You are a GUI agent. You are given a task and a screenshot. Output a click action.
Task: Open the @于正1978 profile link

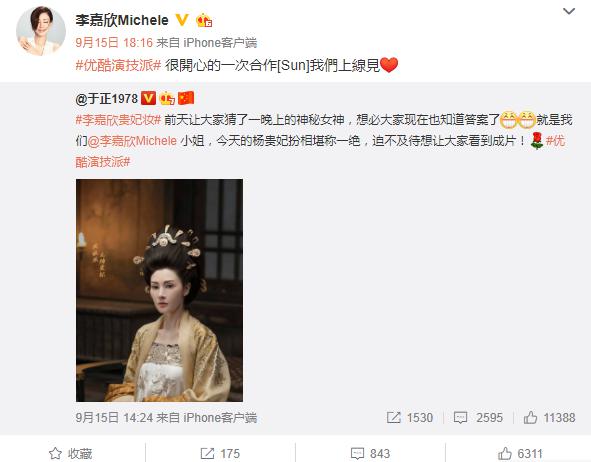point(107,99)
